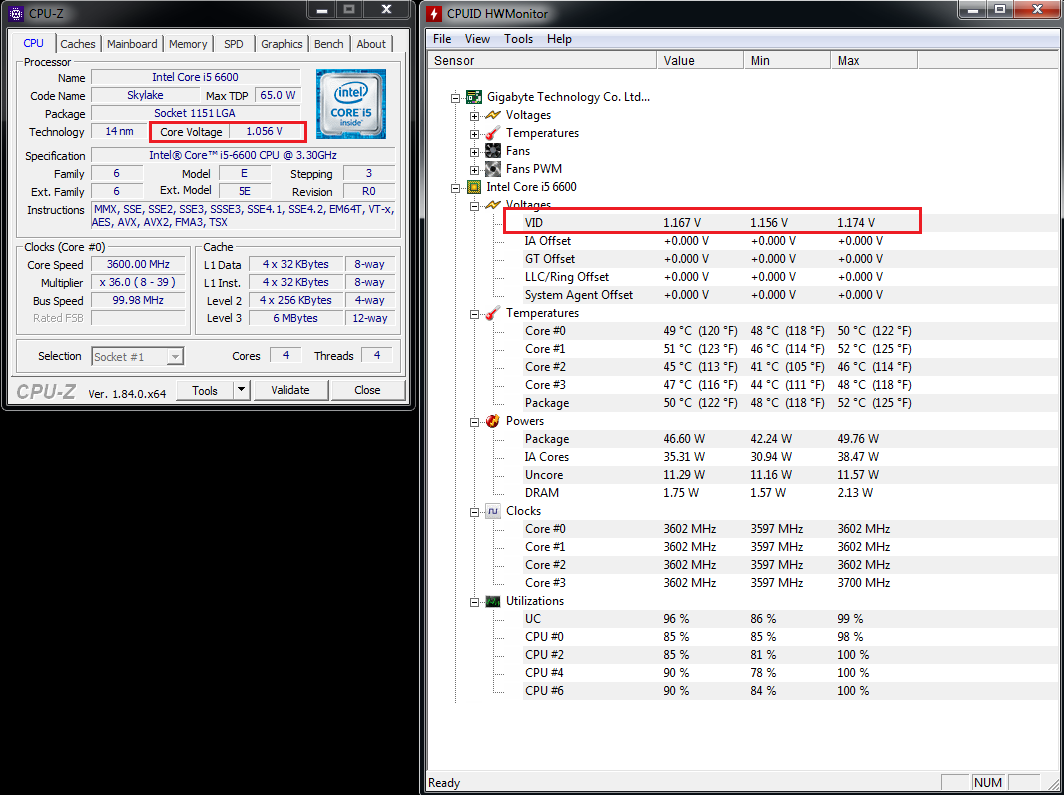Open the View menu in HWMonitor

click(x=477, y=39)
